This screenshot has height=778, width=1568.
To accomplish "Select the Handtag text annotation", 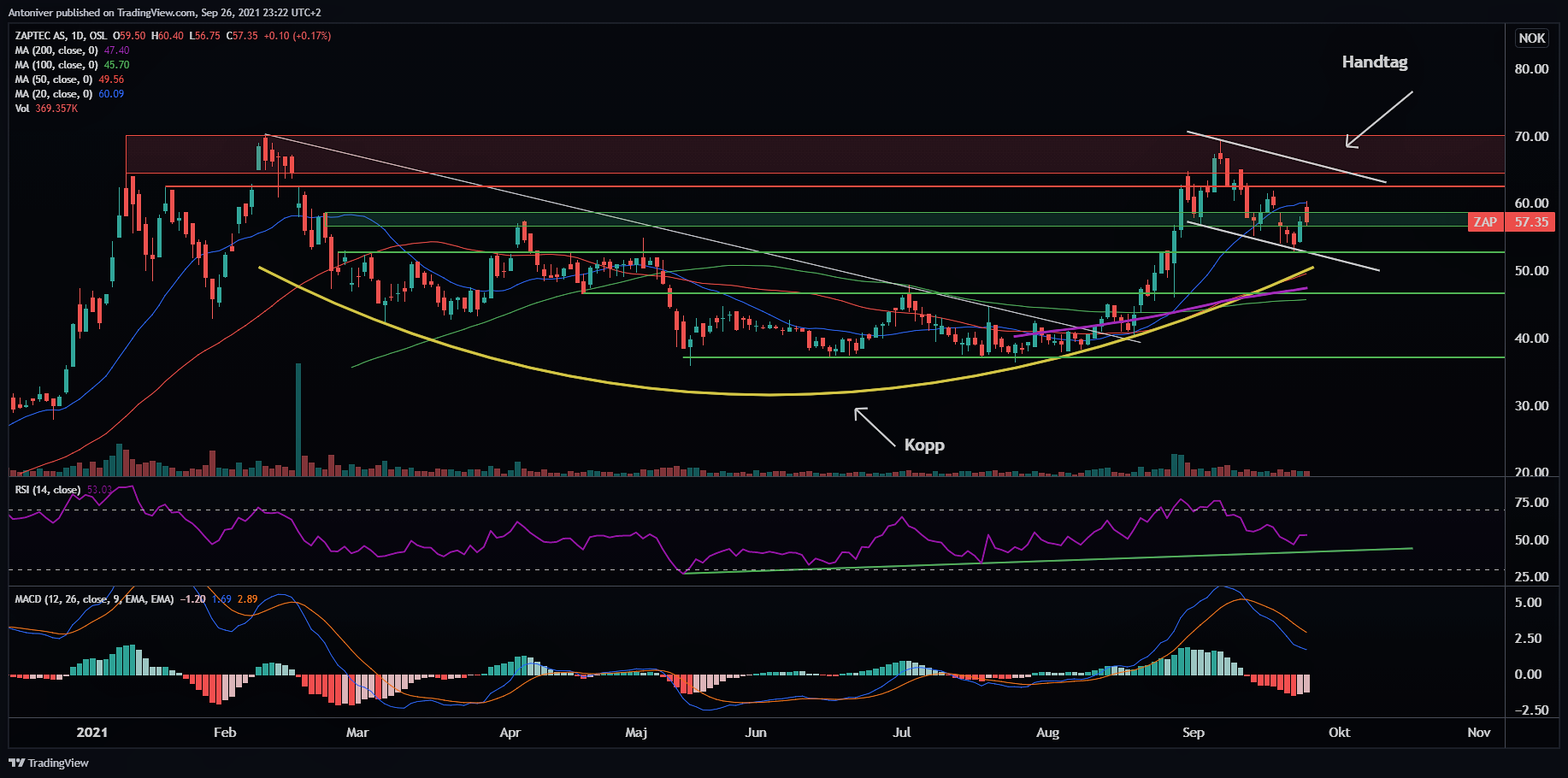I will [x=1374, y=62].
